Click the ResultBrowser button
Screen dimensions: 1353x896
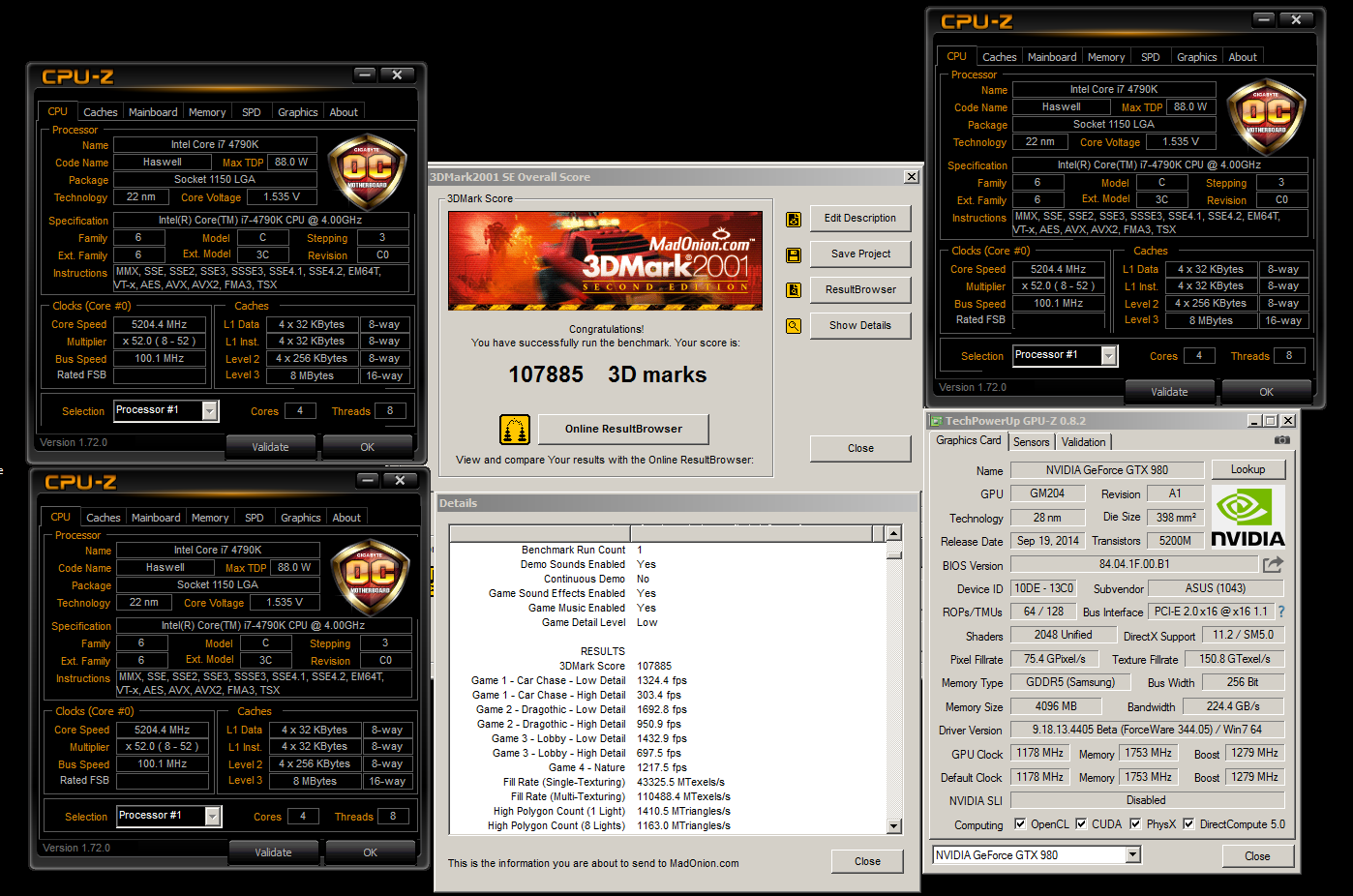click(860, 289)
